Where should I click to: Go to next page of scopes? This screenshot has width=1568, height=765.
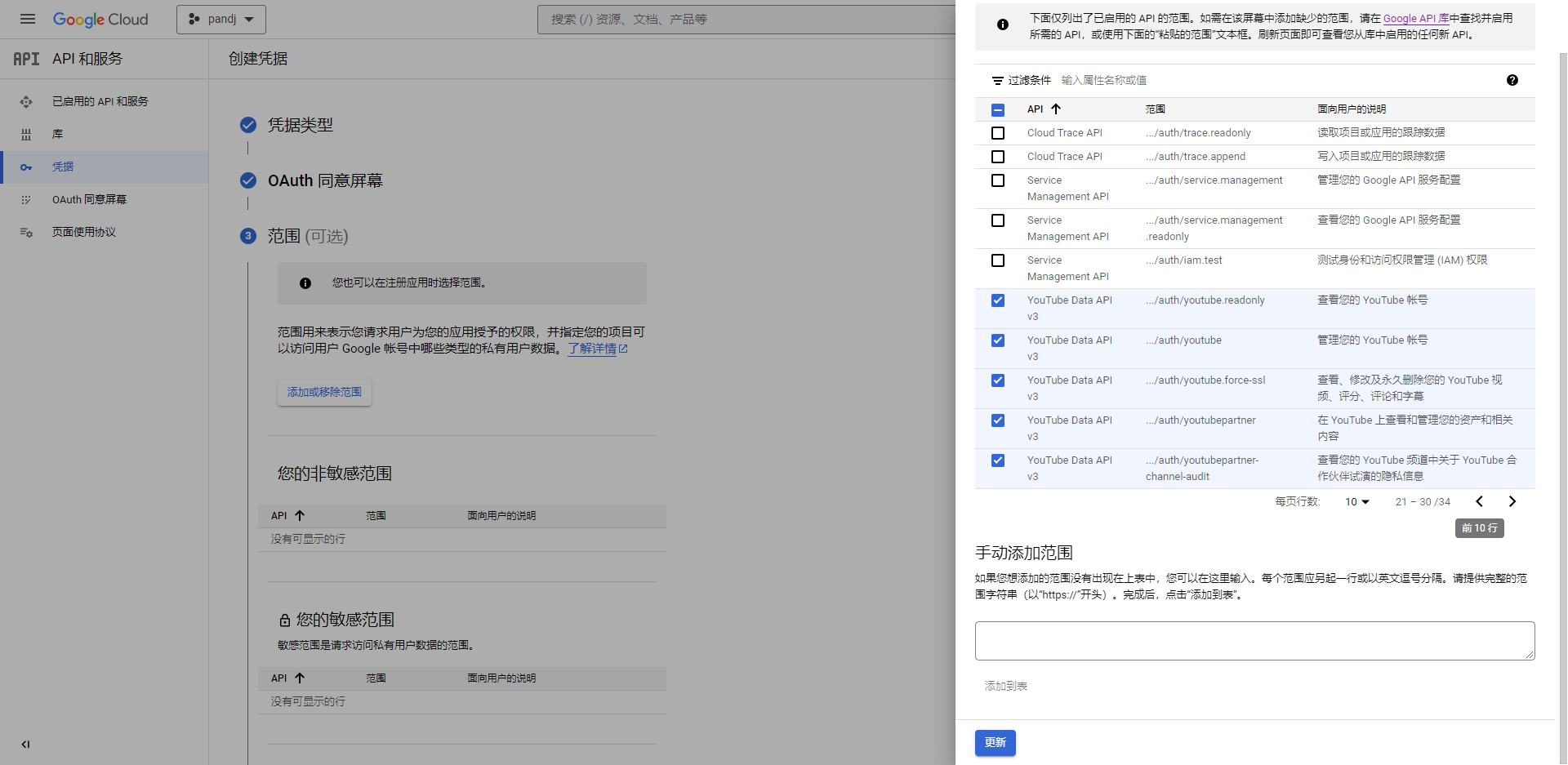[1512, 501]
